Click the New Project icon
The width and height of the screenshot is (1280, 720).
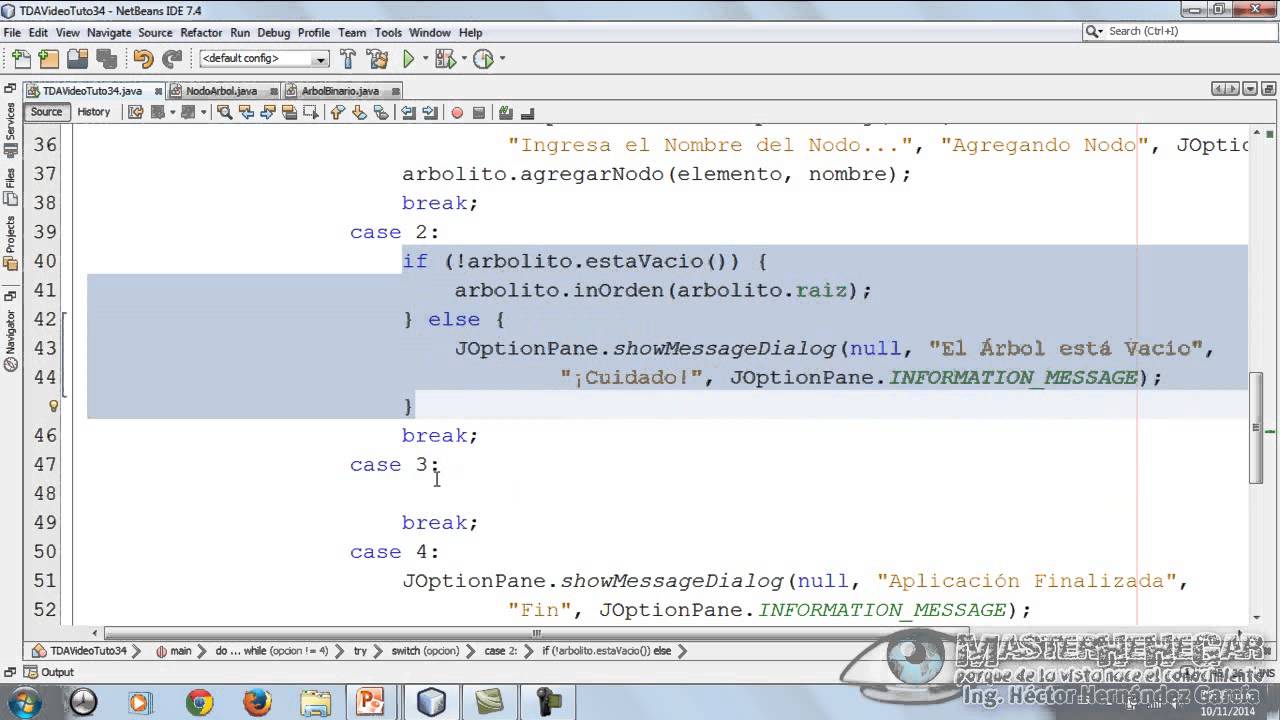pos(49,59)
